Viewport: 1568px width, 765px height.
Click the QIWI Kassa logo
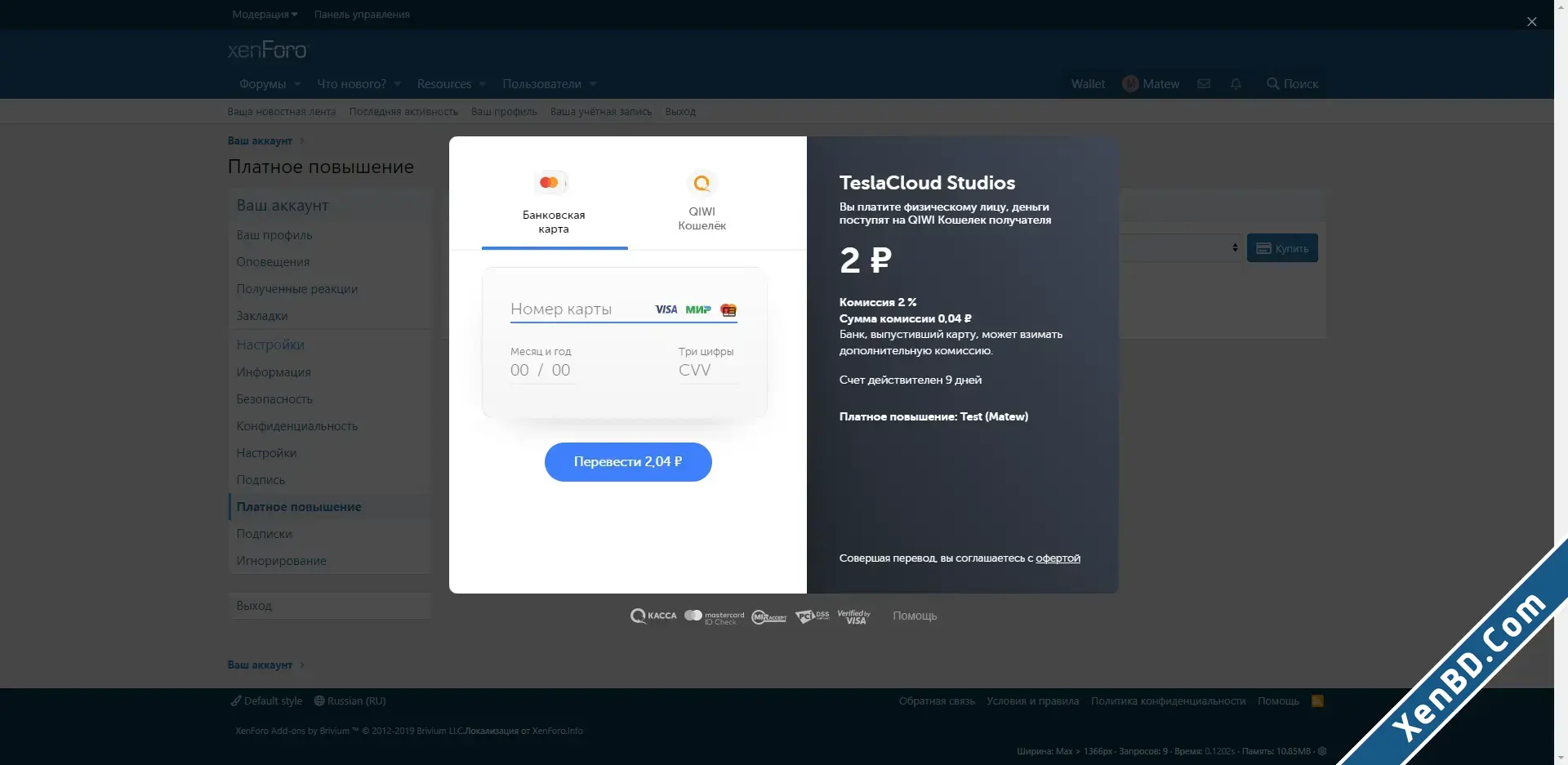(653, 616)
